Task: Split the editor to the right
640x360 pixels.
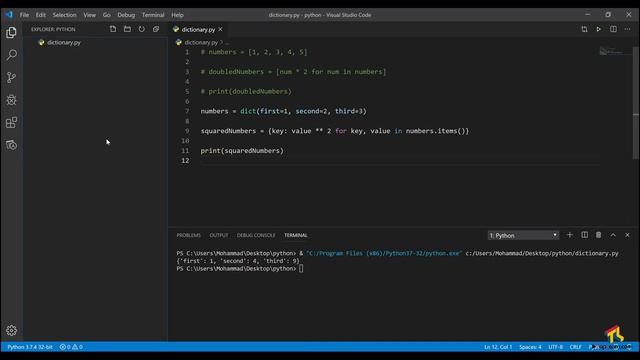Action: (x=613, y=29)
